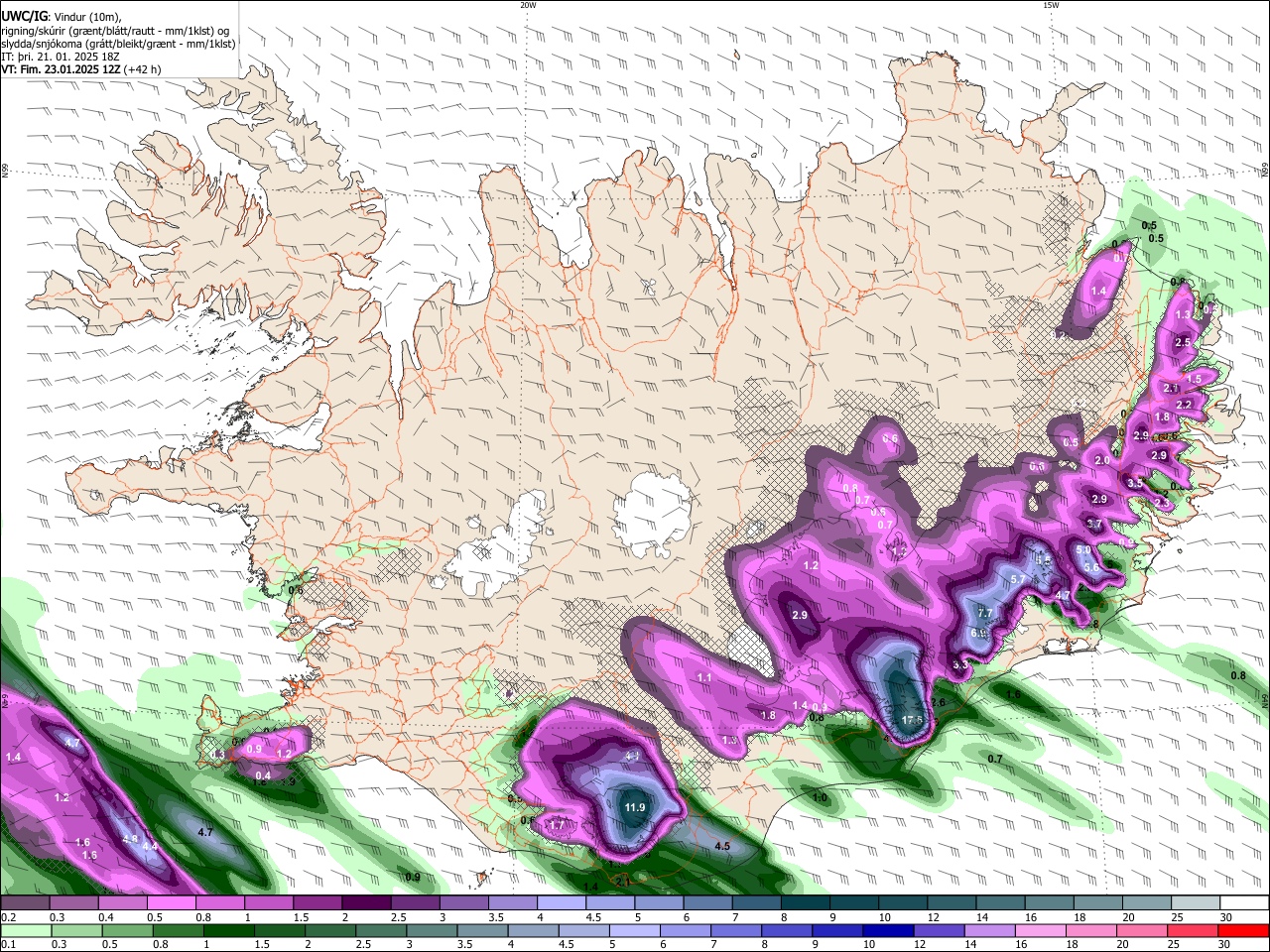
Task: Click upper legend swatch between 18 and 20
Action: 1099,903
